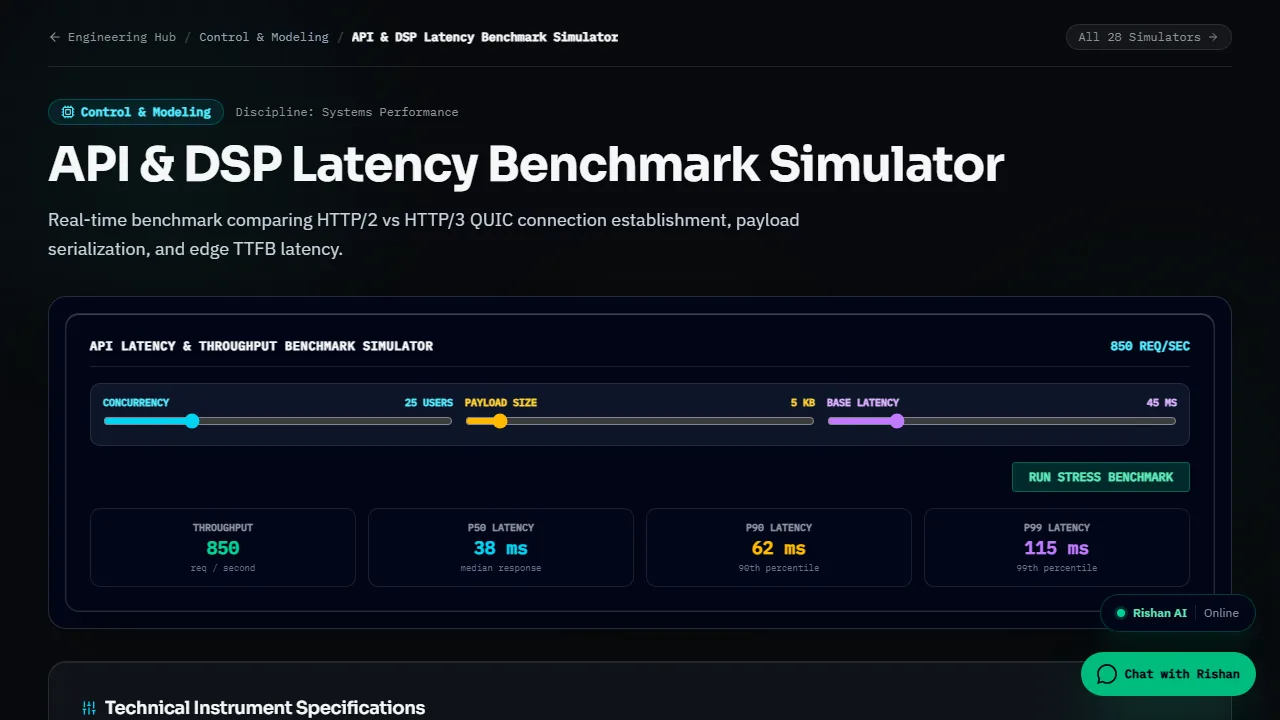Click the P50 Latency 38 ms card

pos(501,547)
